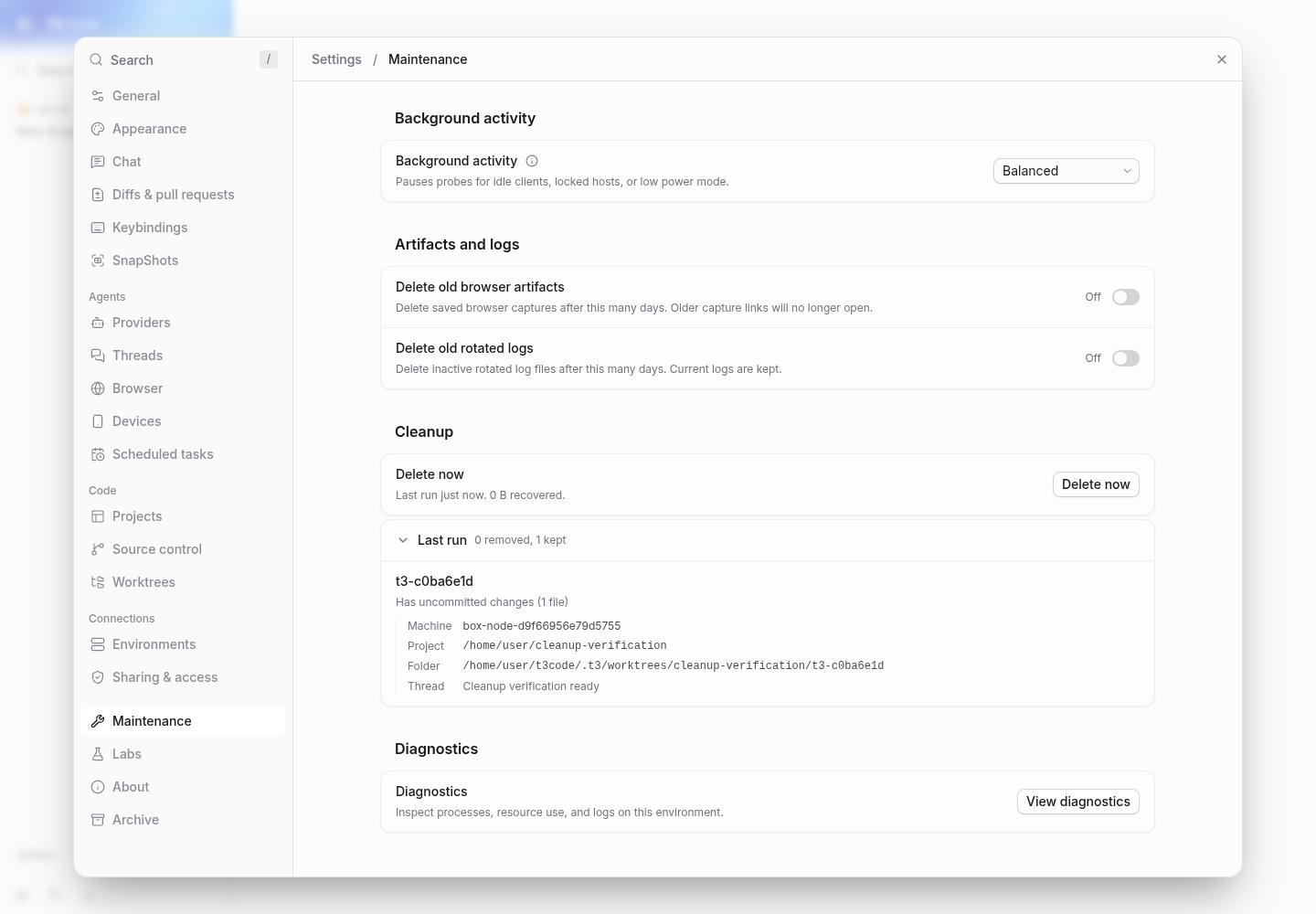Viewport: 1316px width, 914px height.
Task: Click the About info circle icon
Action: coord(98,787)
